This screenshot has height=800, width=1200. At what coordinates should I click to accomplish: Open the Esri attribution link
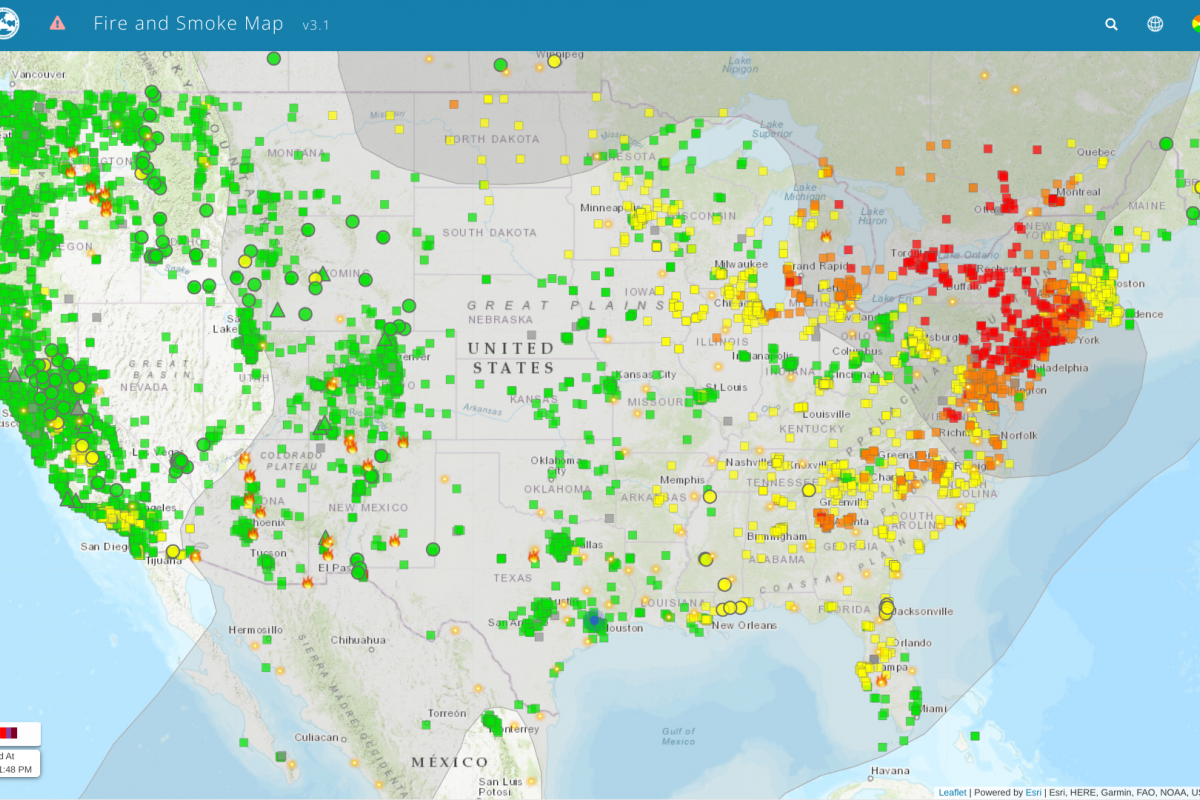click(x=1033, y=792)
